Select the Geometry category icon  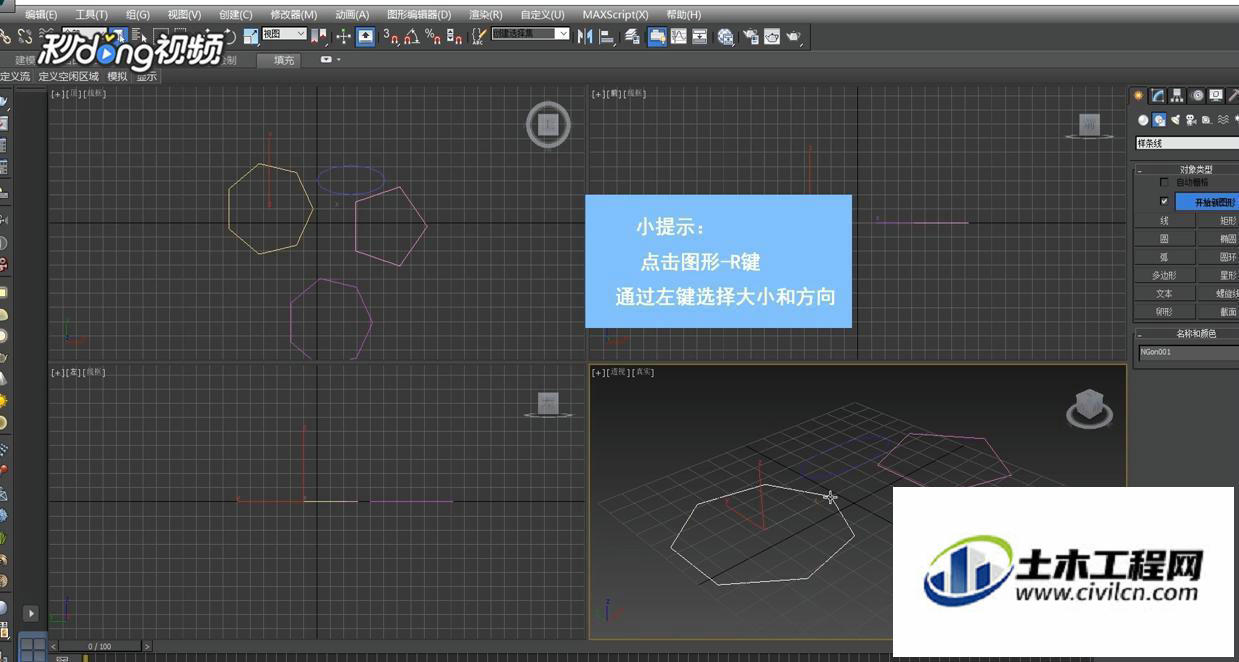point(1143,120)
